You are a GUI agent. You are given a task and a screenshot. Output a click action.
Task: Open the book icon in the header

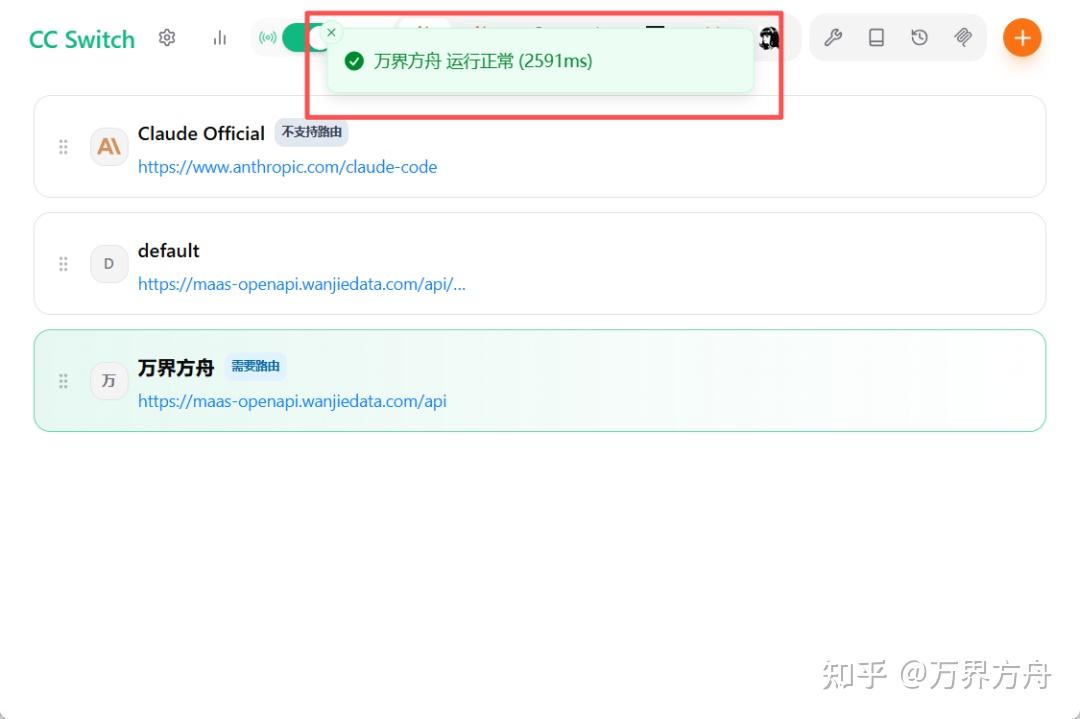click(876, 37)
